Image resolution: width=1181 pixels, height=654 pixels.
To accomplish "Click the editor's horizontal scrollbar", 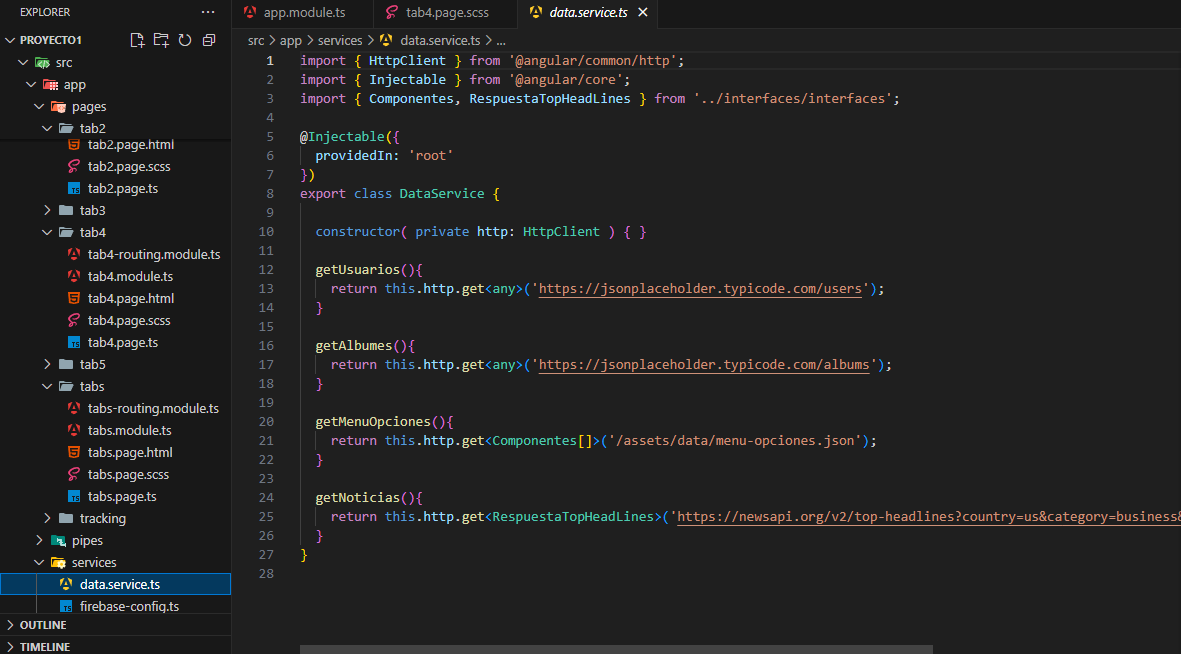I will point(616,649).
